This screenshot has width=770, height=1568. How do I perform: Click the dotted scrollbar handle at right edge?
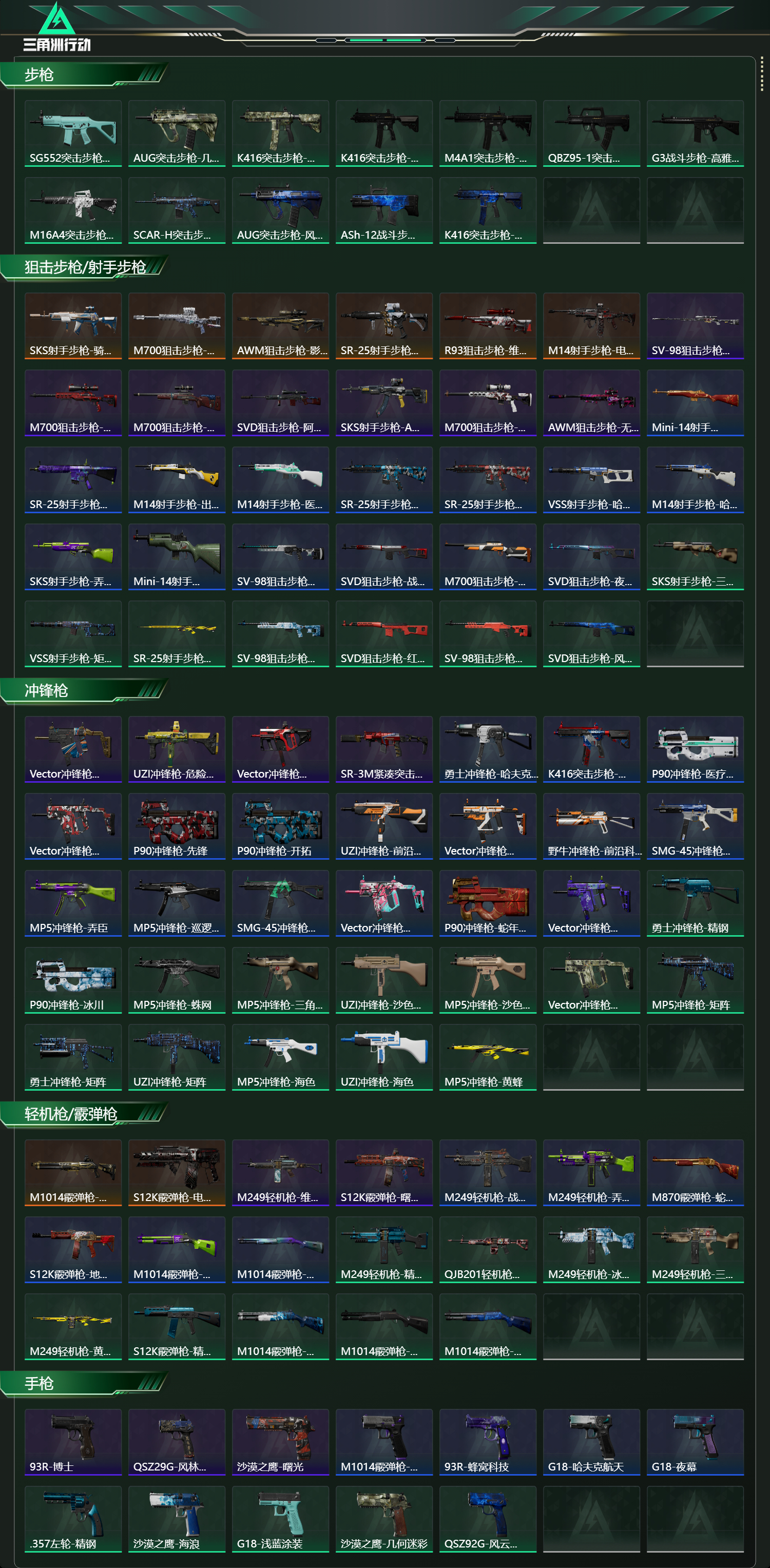click(761, 75)
